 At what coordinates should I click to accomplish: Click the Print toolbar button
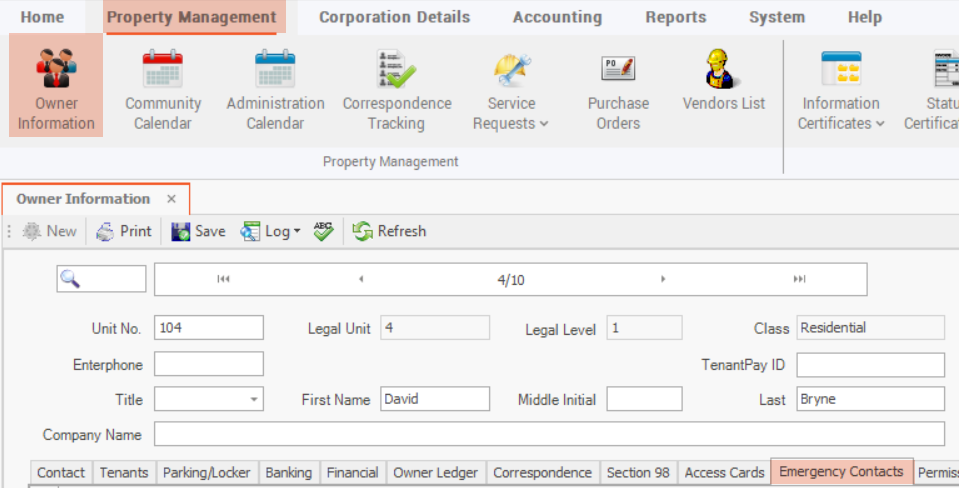(x=124, y=231)
